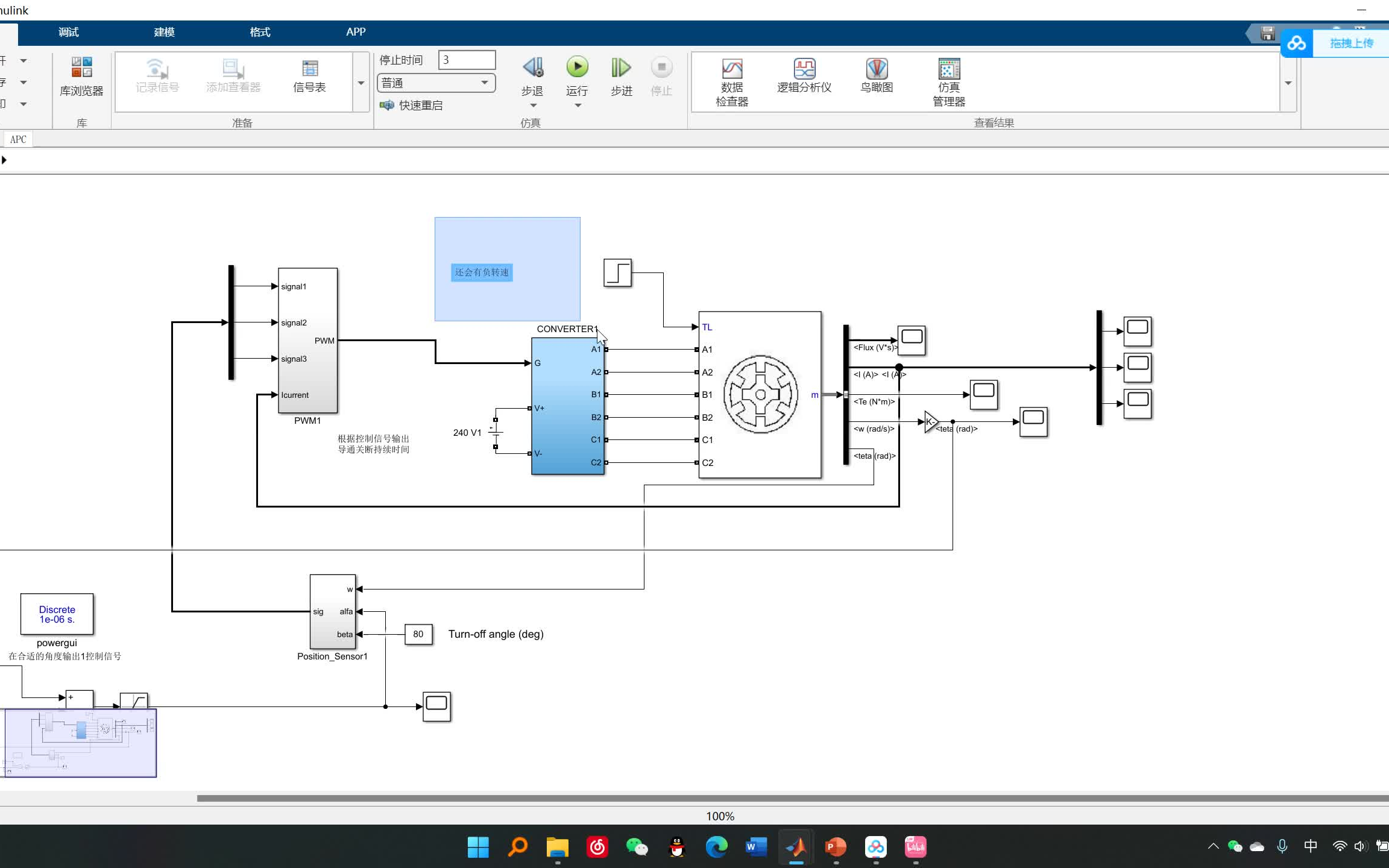Screen dimensions: 1389x868
Task: Open the second dropdown arrow at ribbon left edge
Action: (x=24, y=82)
